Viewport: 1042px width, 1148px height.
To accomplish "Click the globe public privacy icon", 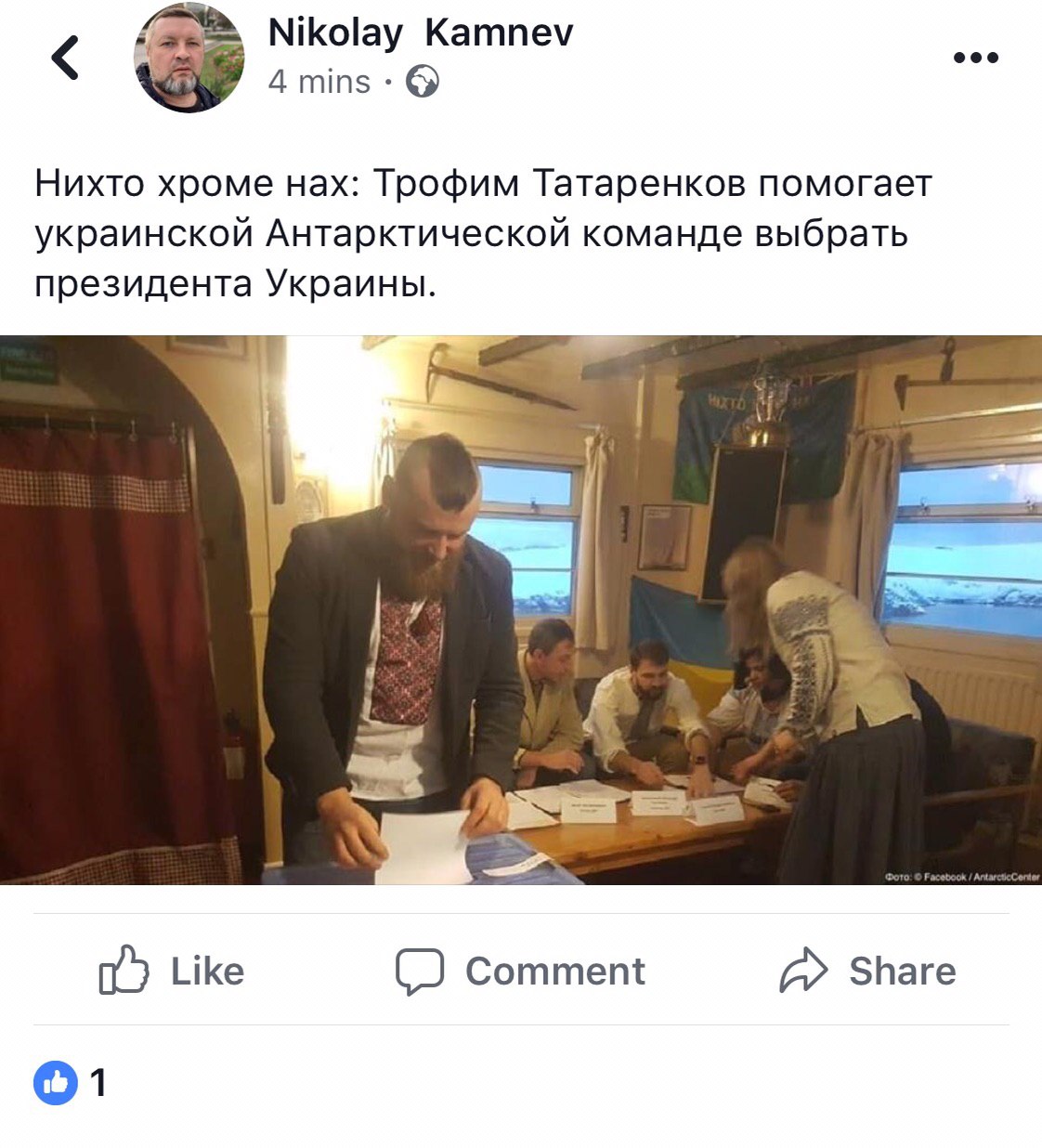I will click(423, 82).
